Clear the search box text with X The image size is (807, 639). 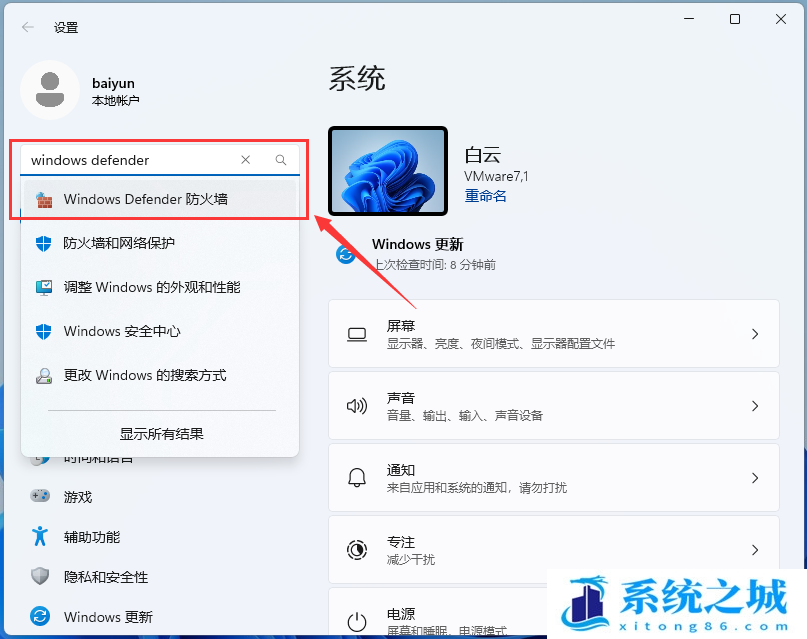pyautogui.click(x=245, y=160)
